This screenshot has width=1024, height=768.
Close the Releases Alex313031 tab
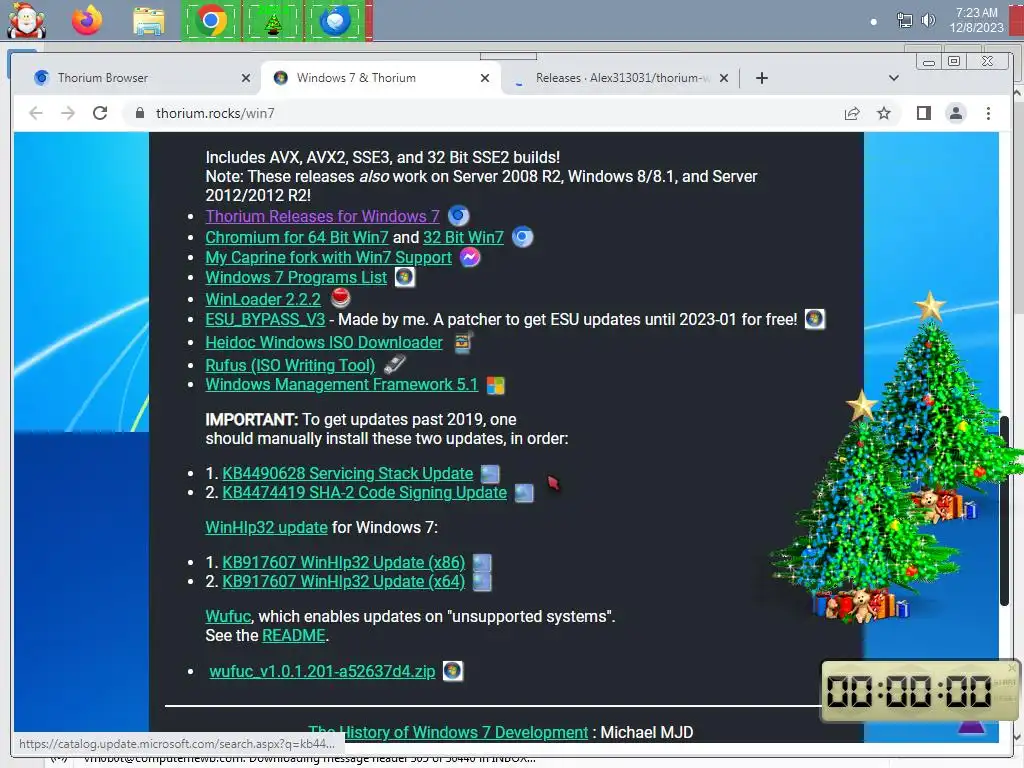[x=724, y=78]
